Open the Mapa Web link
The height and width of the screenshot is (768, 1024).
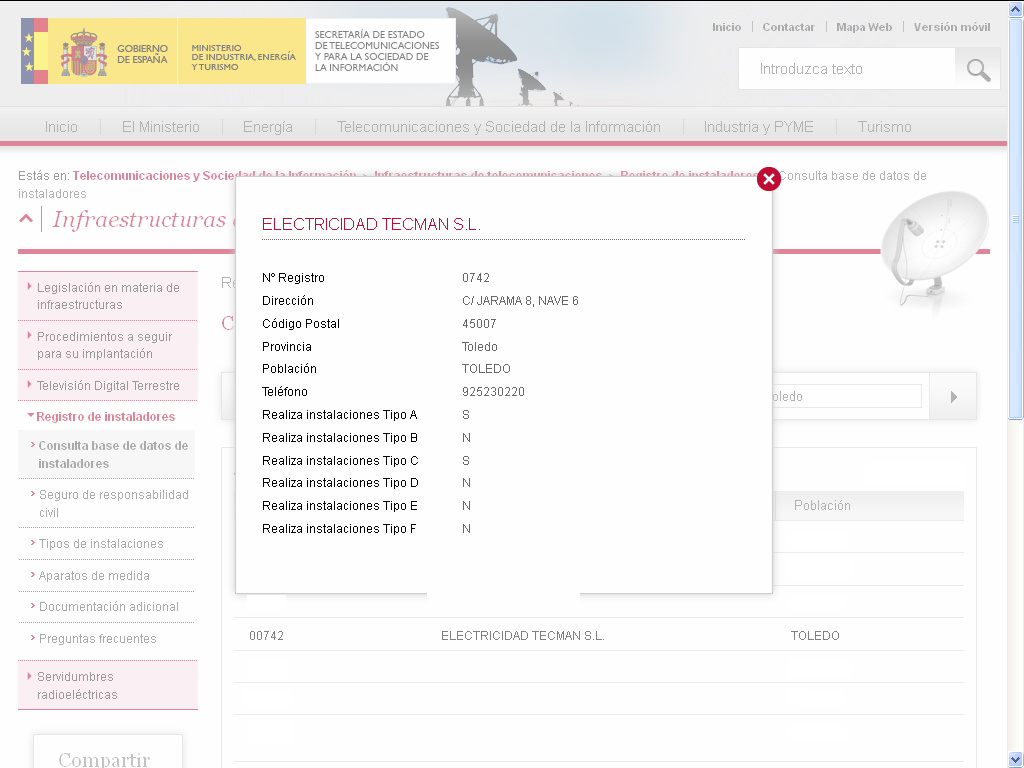coord(864,27)
